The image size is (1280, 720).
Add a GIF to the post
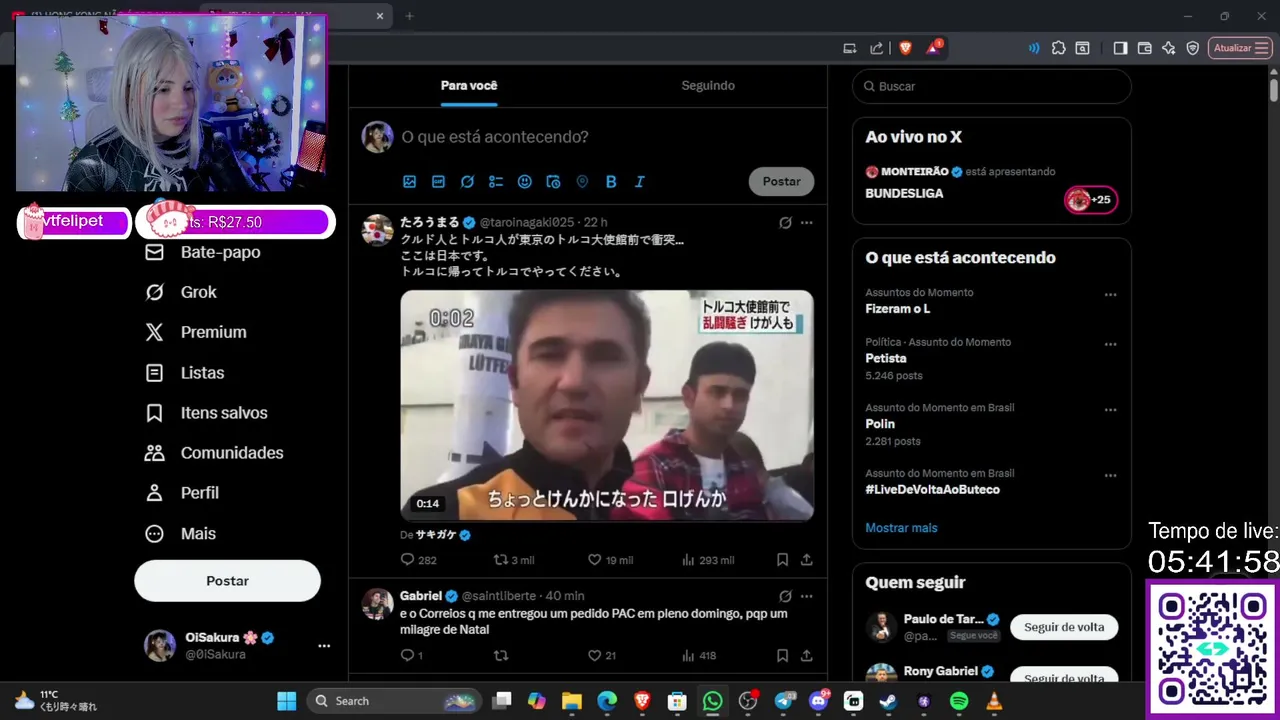click(x=438, y=182)
